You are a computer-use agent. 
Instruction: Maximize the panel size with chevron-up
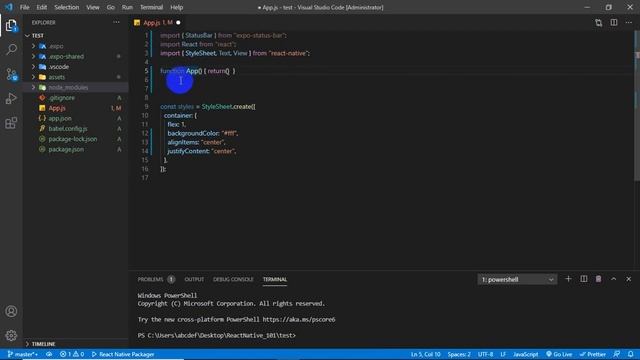(x=613, y=279)
